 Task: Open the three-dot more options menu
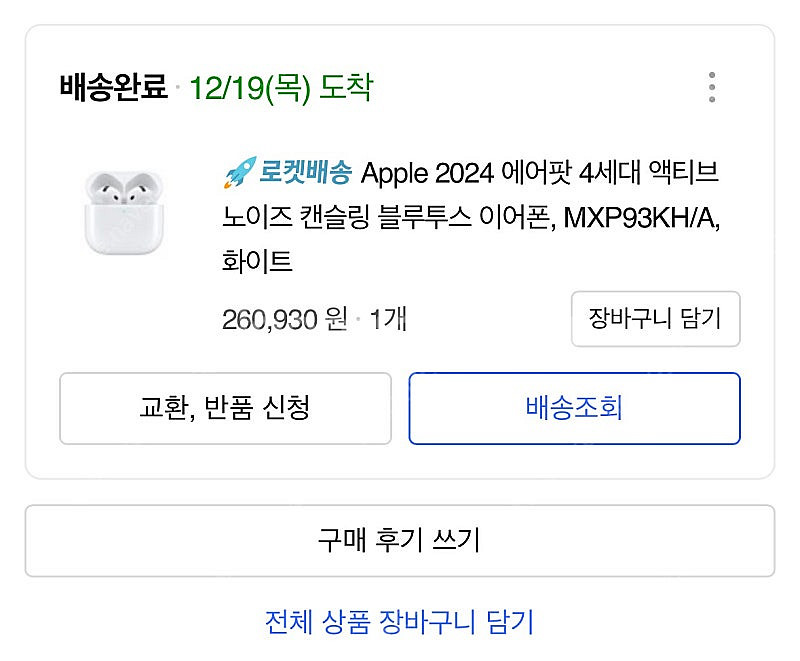(712, 87)
